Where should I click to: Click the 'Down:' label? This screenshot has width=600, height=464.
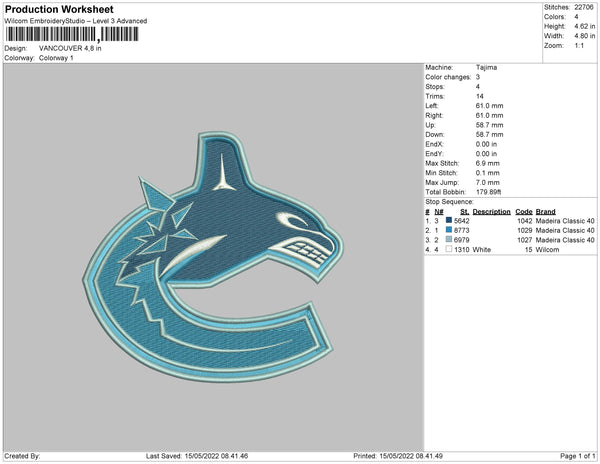[435, 134]
